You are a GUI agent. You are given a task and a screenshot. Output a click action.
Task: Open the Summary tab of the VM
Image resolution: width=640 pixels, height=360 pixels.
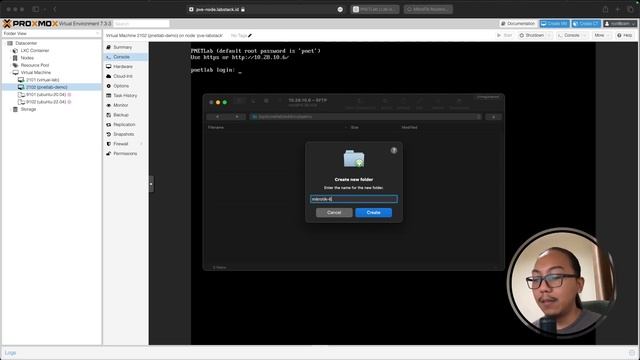(x=122, y=47)
